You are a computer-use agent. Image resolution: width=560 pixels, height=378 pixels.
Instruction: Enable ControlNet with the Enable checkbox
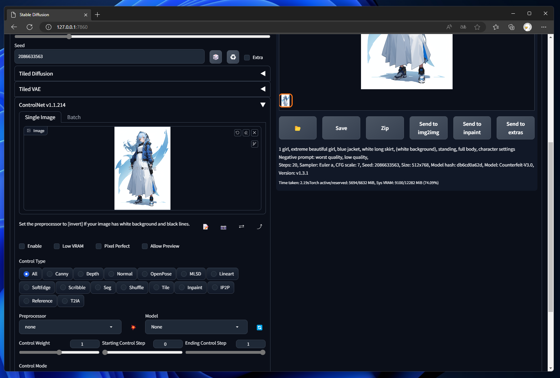point(22,246)
